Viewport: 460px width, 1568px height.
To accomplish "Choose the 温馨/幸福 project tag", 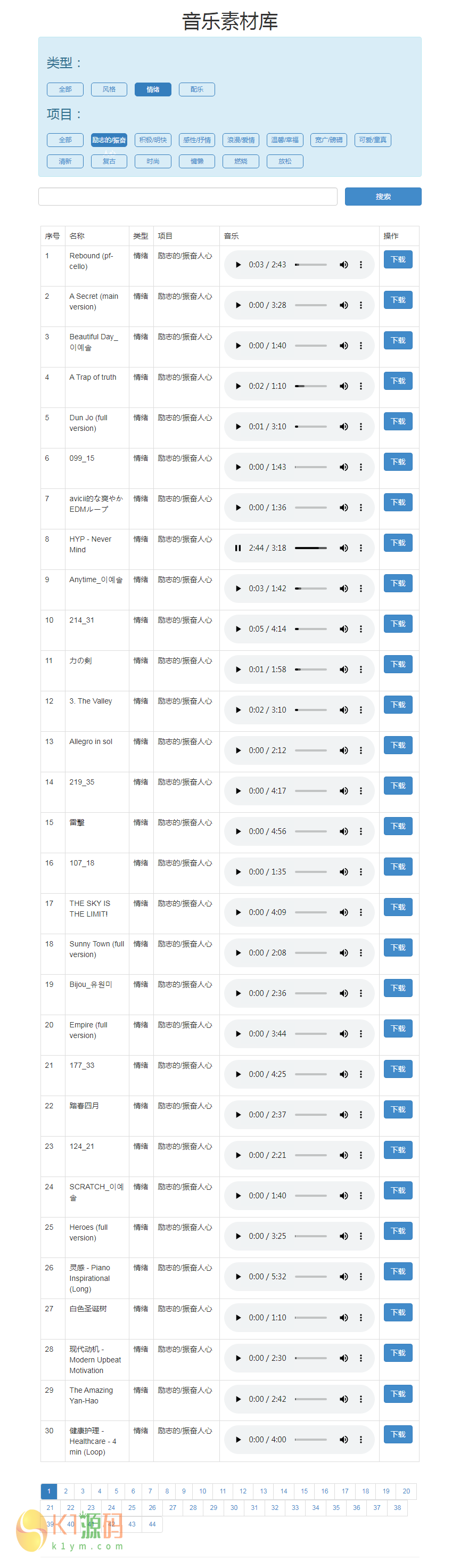I will [285, 140].
